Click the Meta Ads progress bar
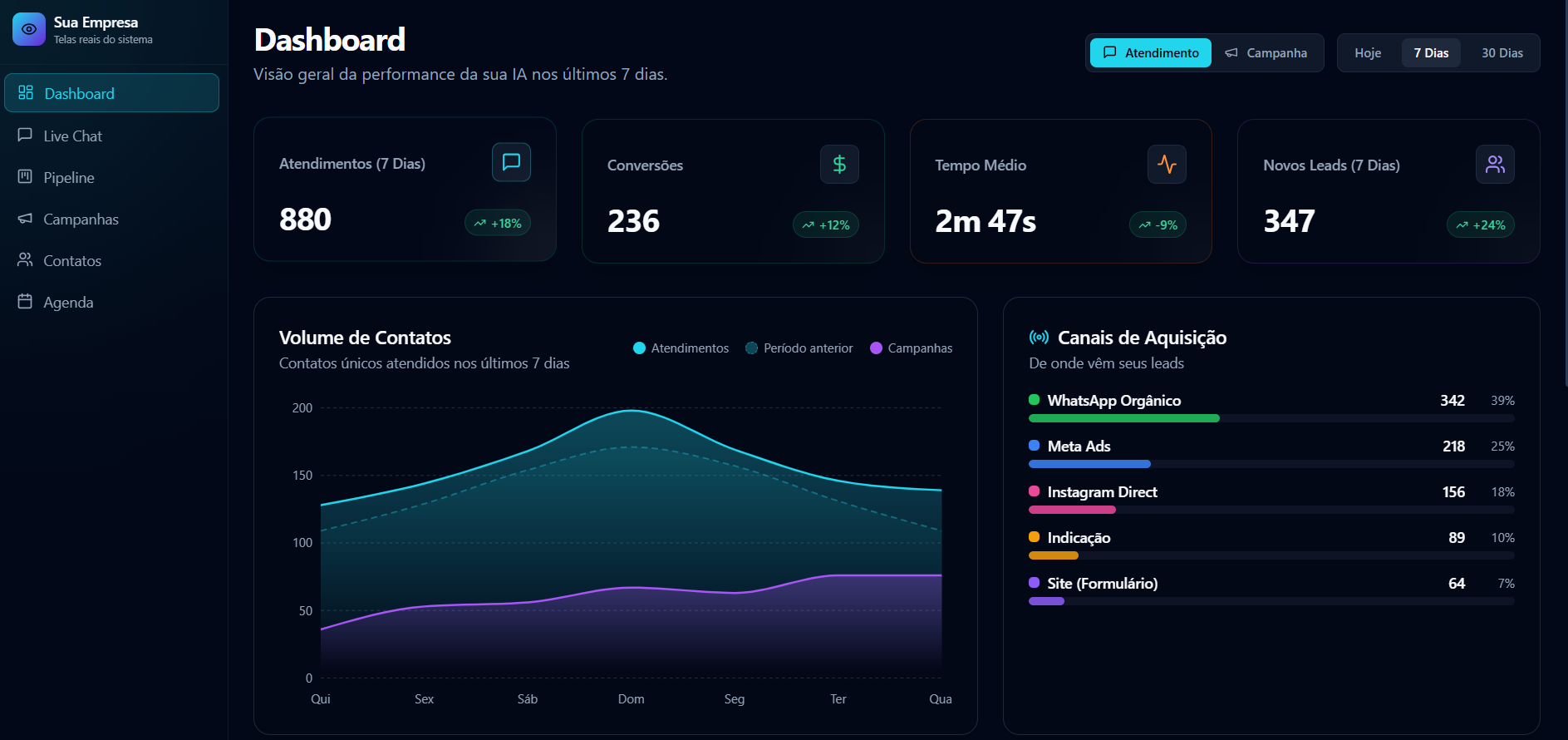The height and width of the screenshot is (740, 1568). (1271, 464)
